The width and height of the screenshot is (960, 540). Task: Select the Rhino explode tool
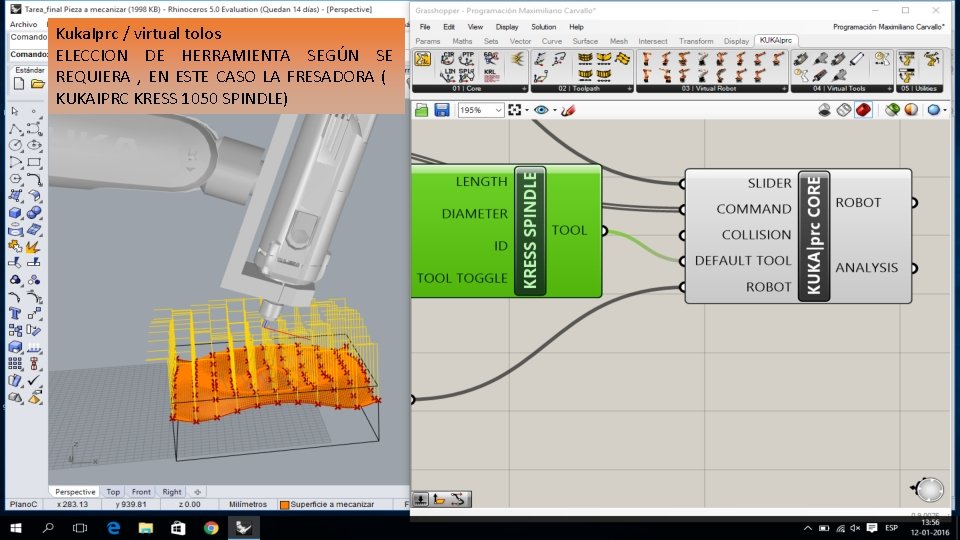click(32, 247)
